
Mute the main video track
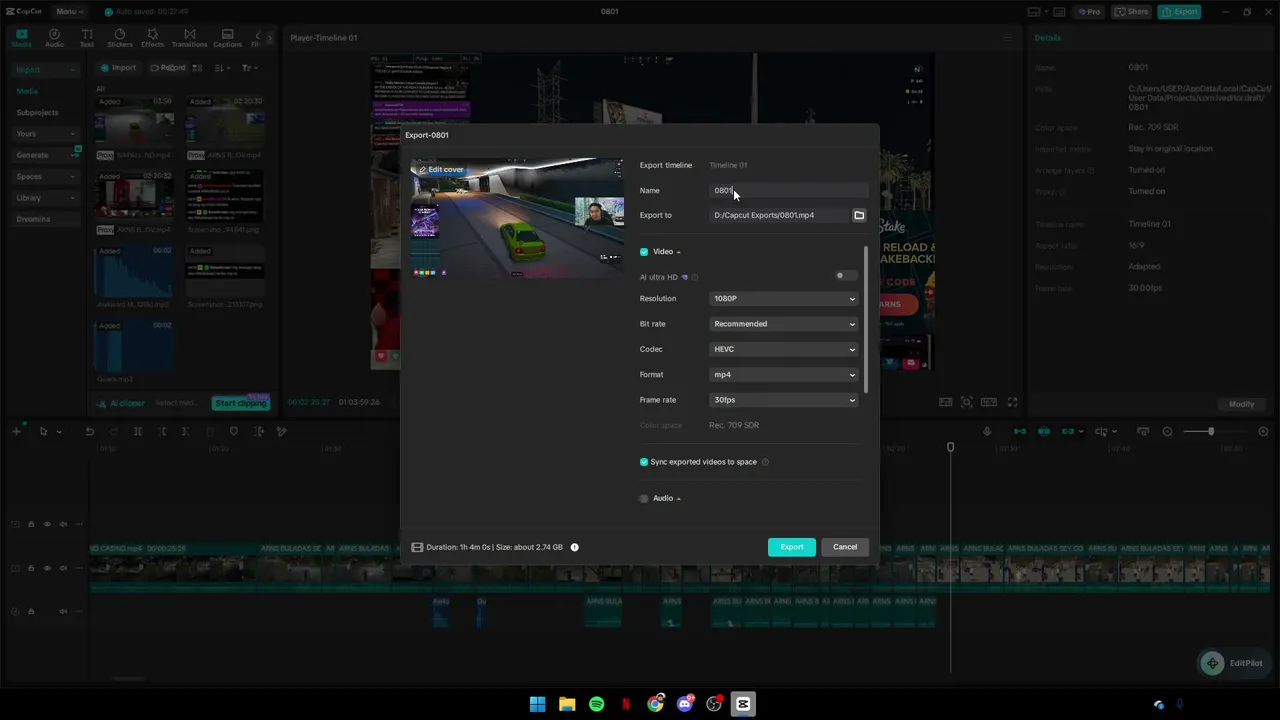click(x=63, y=568)
